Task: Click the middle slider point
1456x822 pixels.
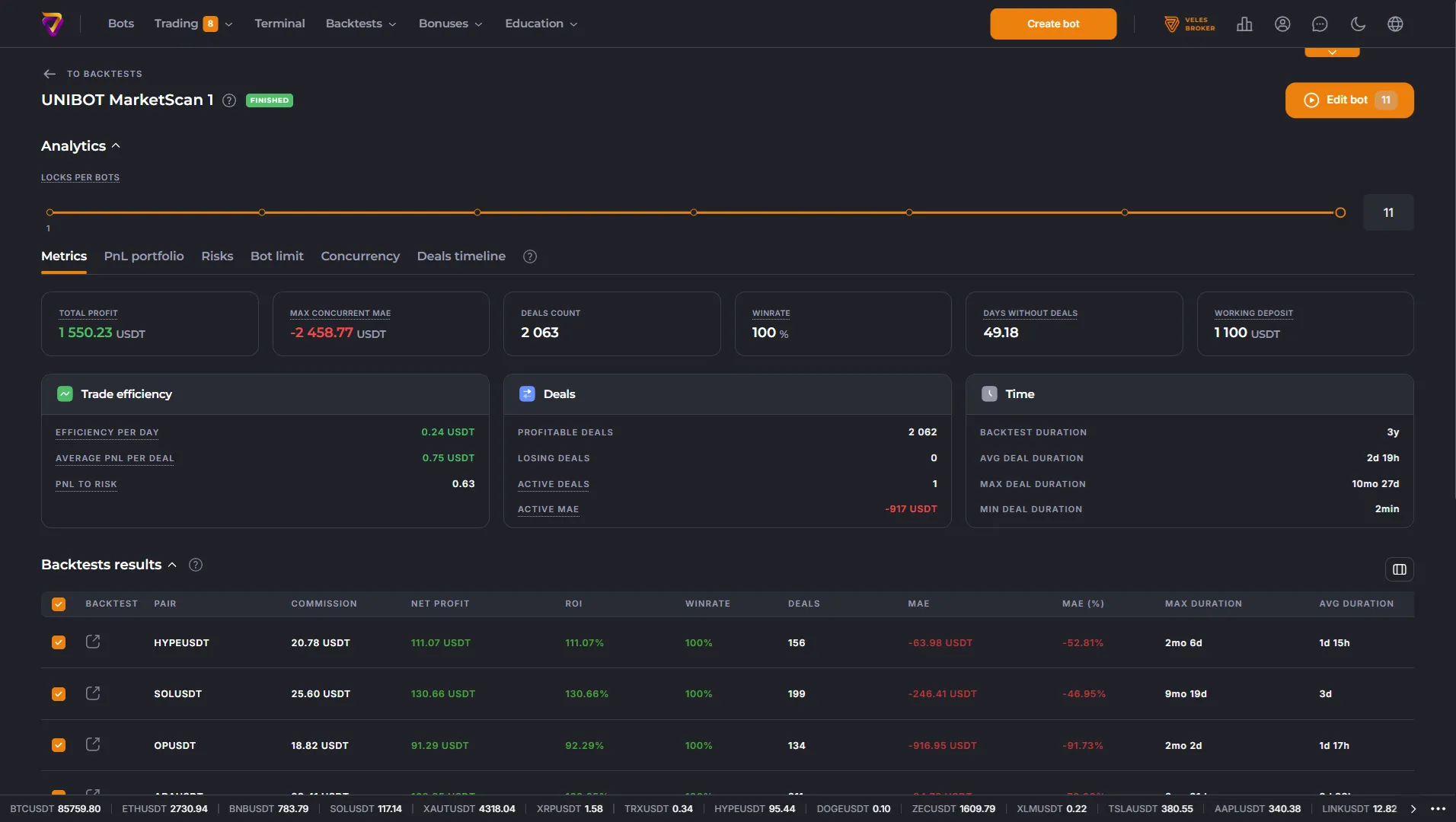Action: [694, 213]
